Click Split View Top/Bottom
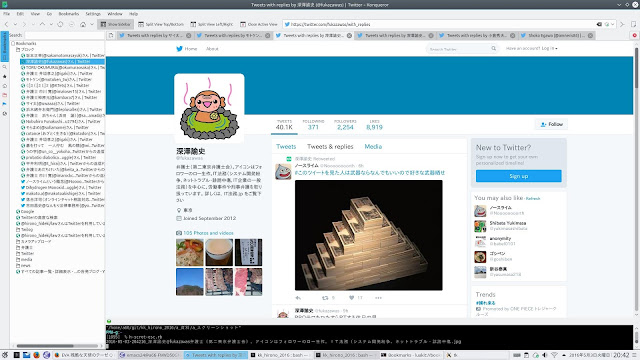This screenshot has height=360, width=640. click(161, 24)
